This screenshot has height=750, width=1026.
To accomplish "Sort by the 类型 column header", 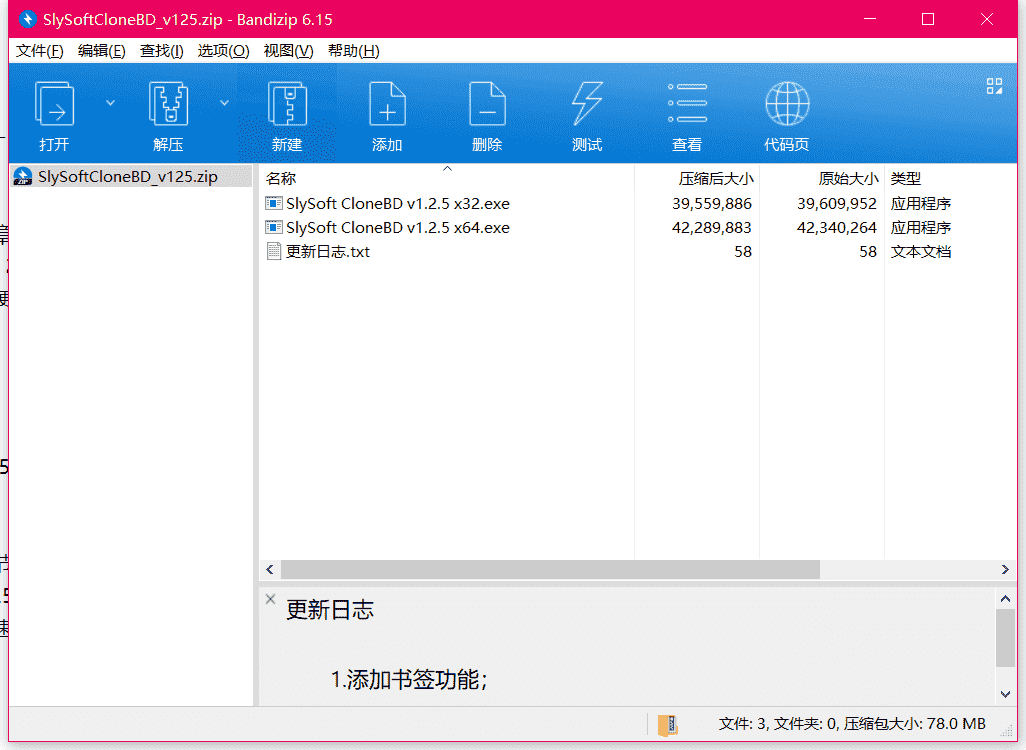I will coord(906,178).
